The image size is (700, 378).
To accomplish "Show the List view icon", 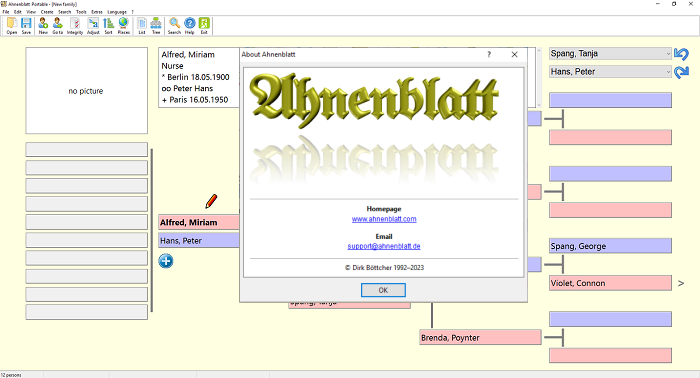I will 142,25.
